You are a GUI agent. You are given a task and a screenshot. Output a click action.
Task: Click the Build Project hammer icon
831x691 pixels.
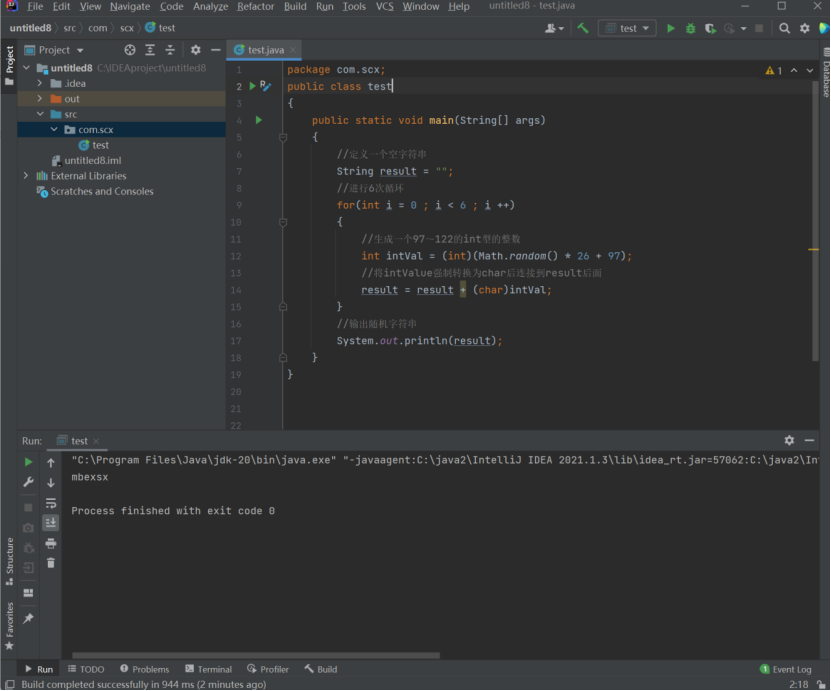coord(583,29)
